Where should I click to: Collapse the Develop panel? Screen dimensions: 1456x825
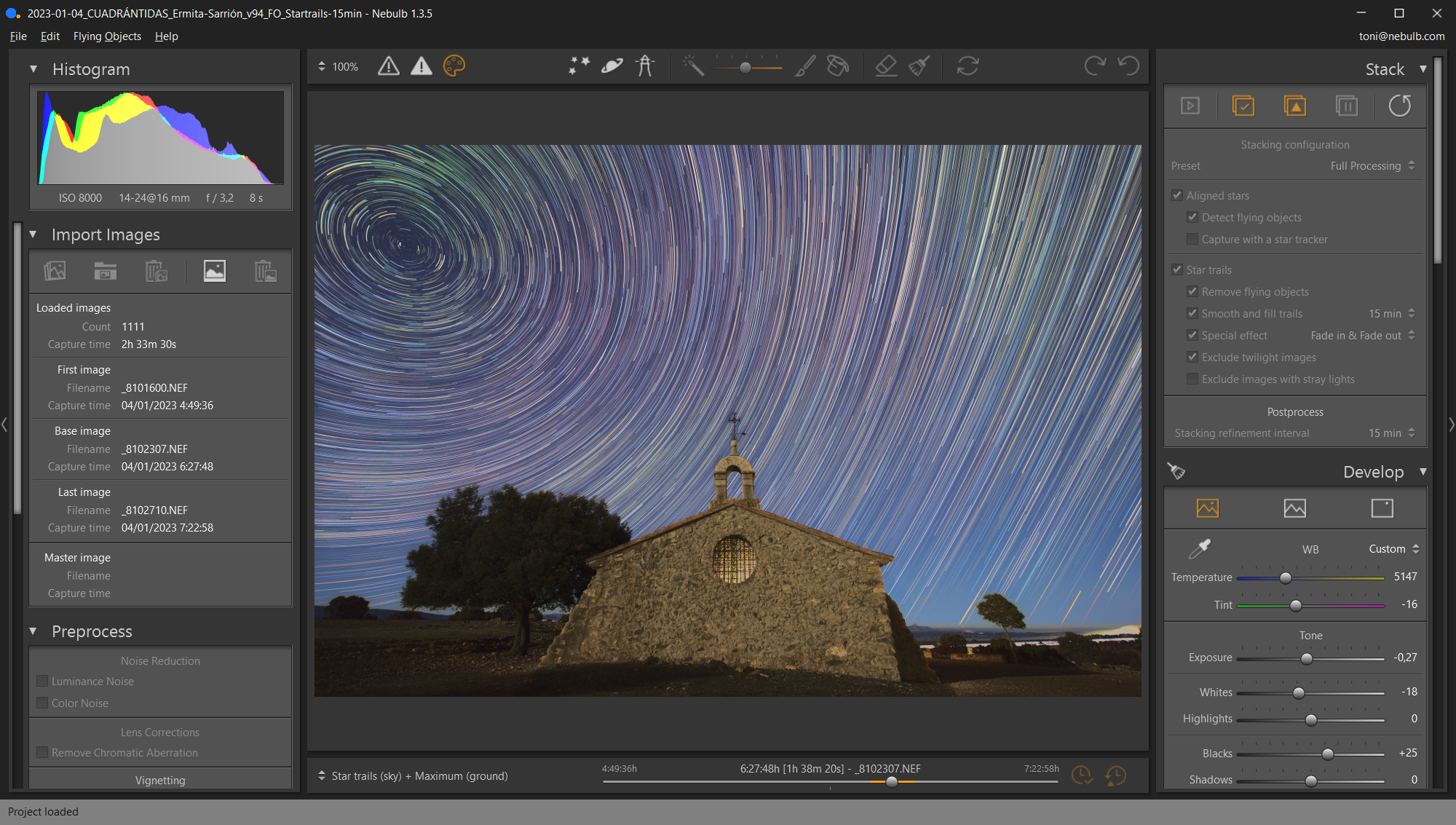click(x=1423, y=472)
